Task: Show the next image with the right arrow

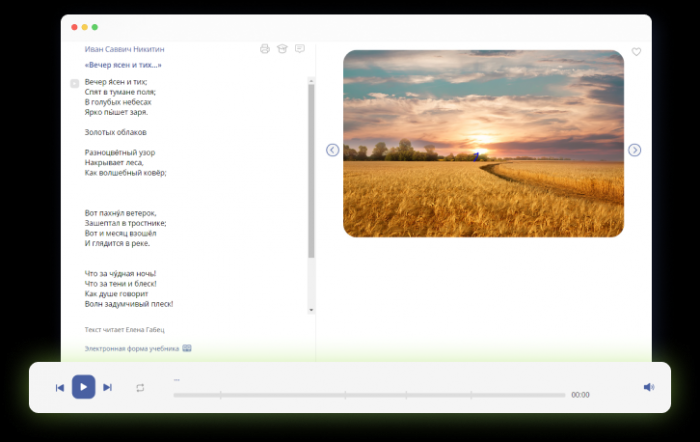Action: click(x=634, y=150)
